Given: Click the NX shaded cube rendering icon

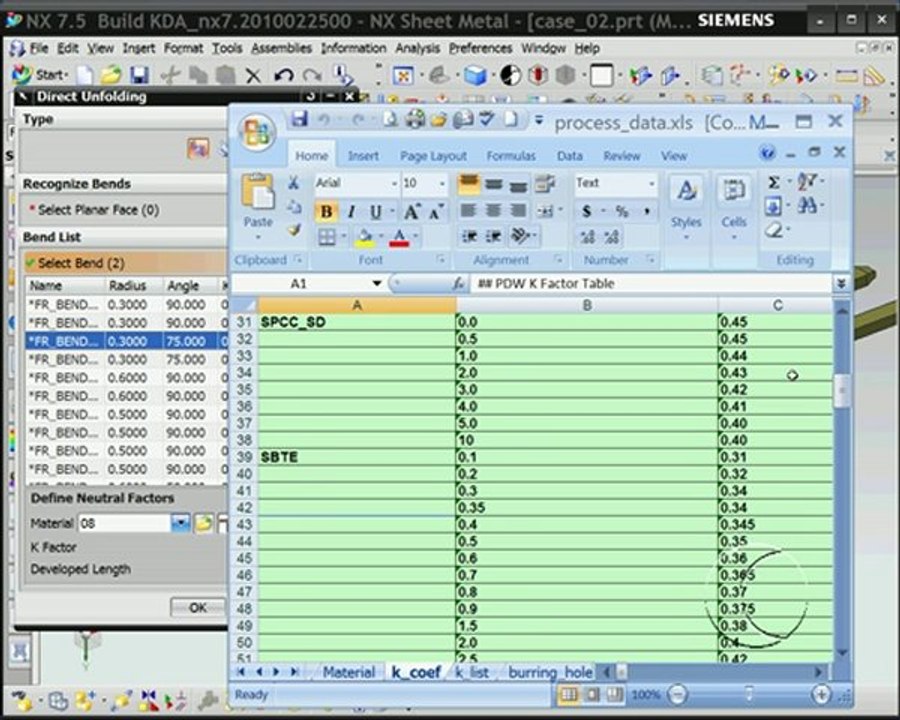Looking at the screenshot, I should (474, 75).
